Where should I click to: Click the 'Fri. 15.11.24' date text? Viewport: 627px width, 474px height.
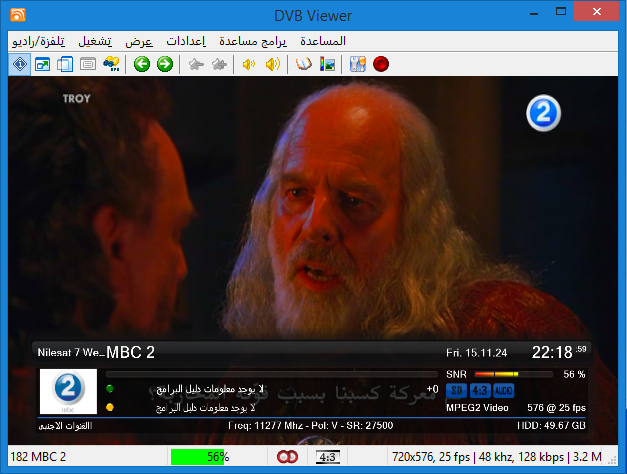click(x=477, y=353)
